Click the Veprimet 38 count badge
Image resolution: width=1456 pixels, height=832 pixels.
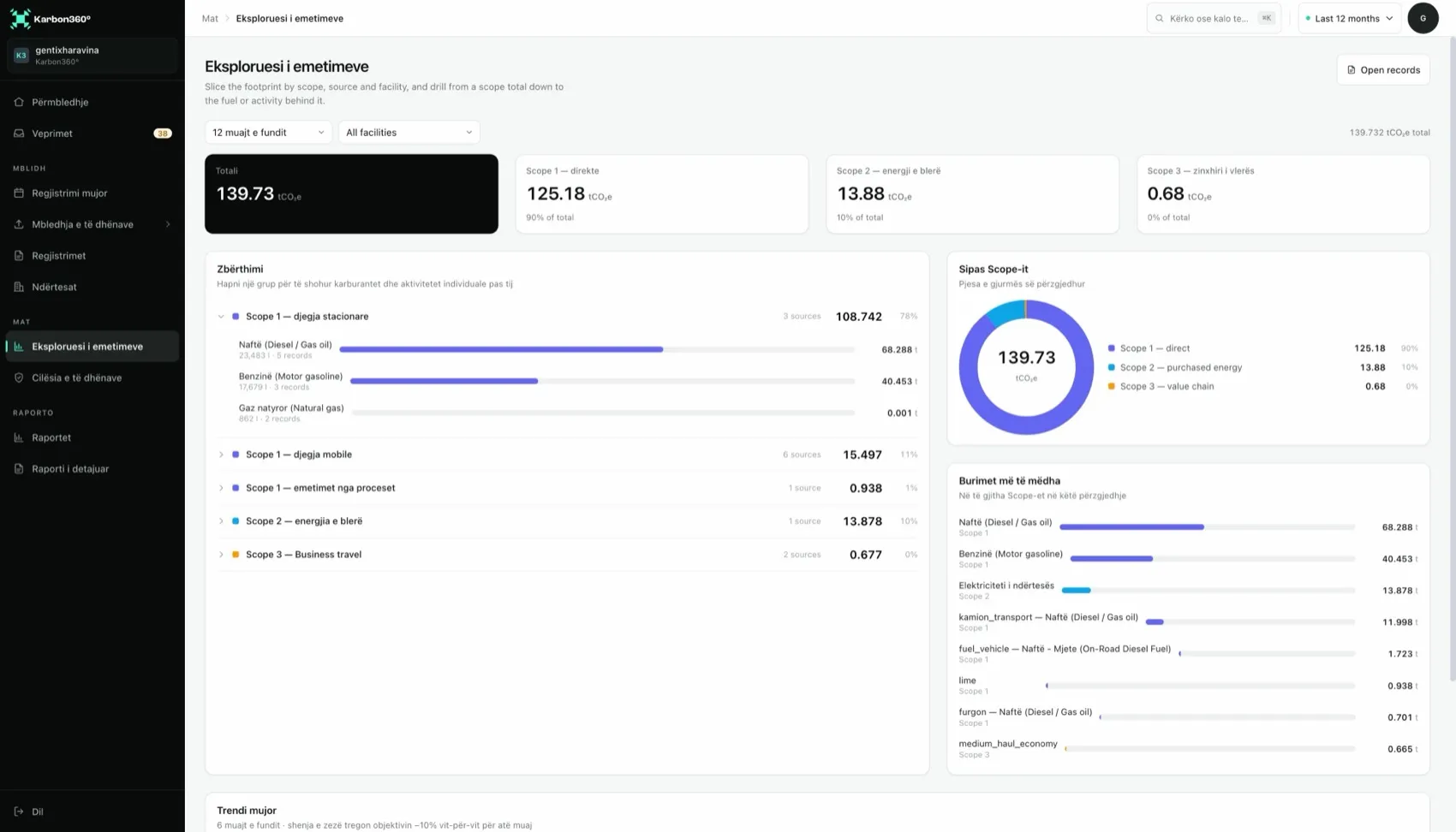click(x=163, y=134)
